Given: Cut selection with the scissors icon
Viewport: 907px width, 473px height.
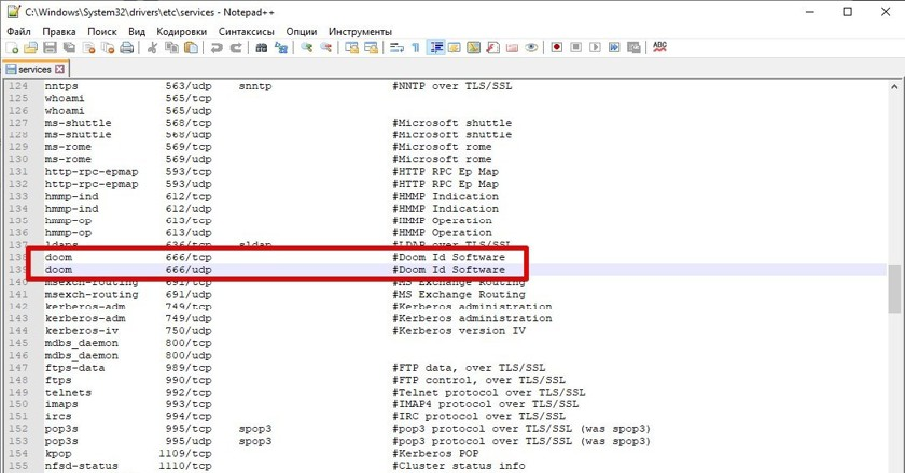Looking at the screenshot, I should click(x=152, y=48).
